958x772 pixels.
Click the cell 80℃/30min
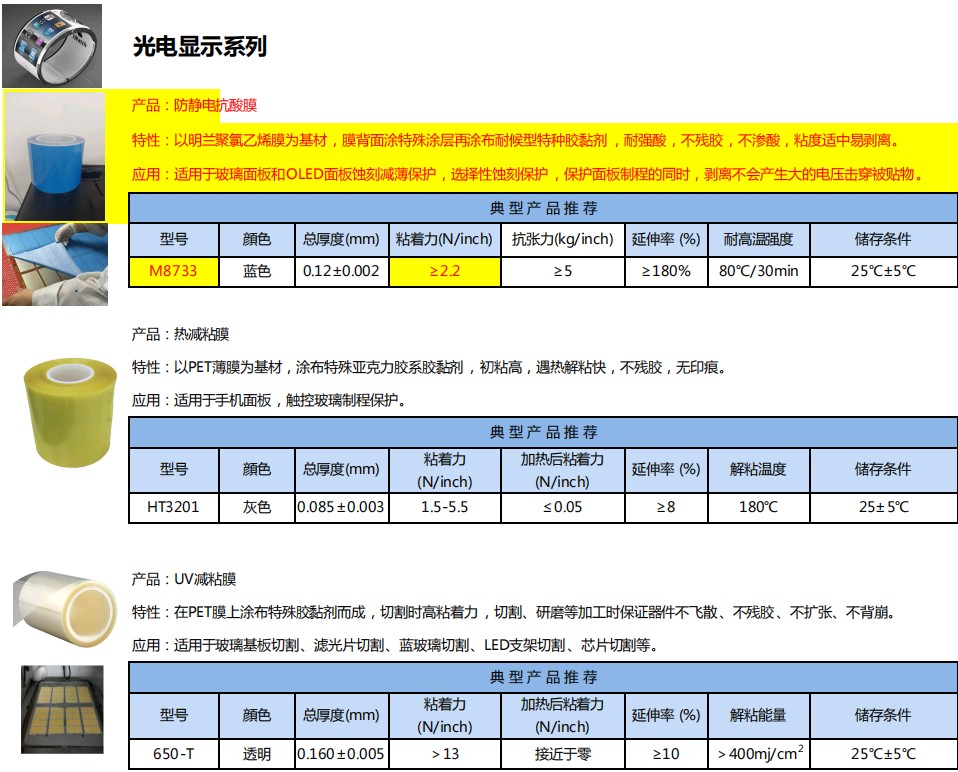[x=759, y=271]
